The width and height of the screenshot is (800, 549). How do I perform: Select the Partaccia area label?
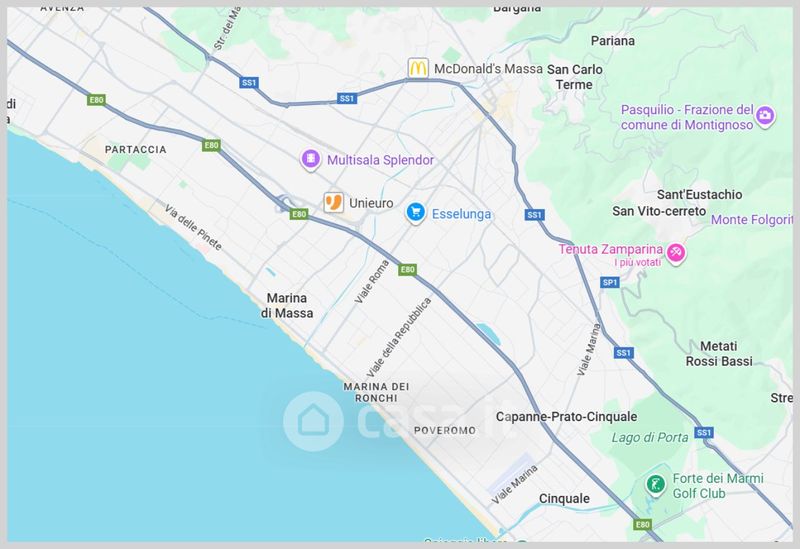[x=135, y=149]
